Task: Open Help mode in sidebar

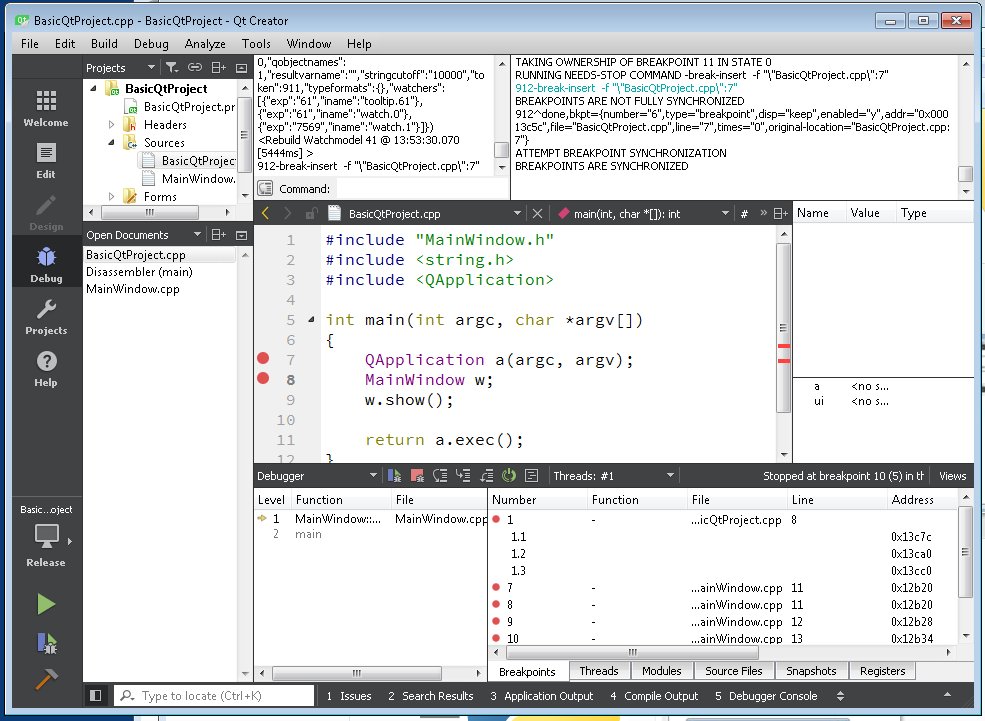Action: click(x=46, y=369)
